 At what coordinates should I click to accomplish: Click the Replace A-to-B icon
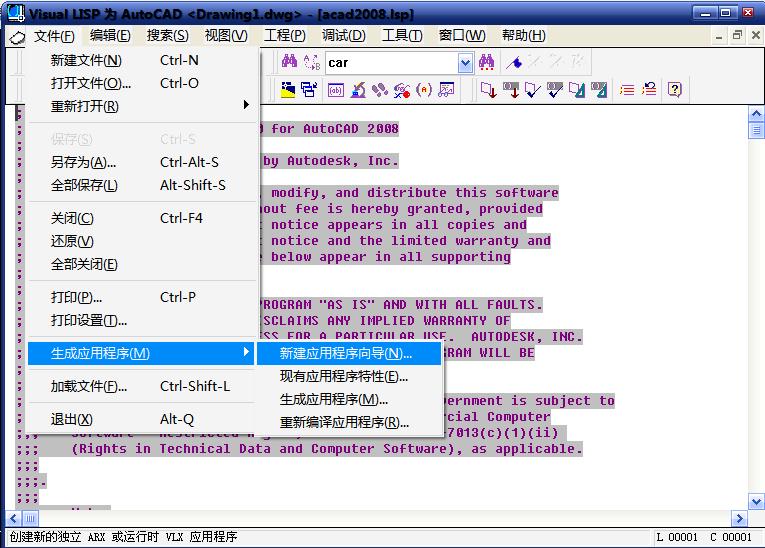tap(312, 62)
